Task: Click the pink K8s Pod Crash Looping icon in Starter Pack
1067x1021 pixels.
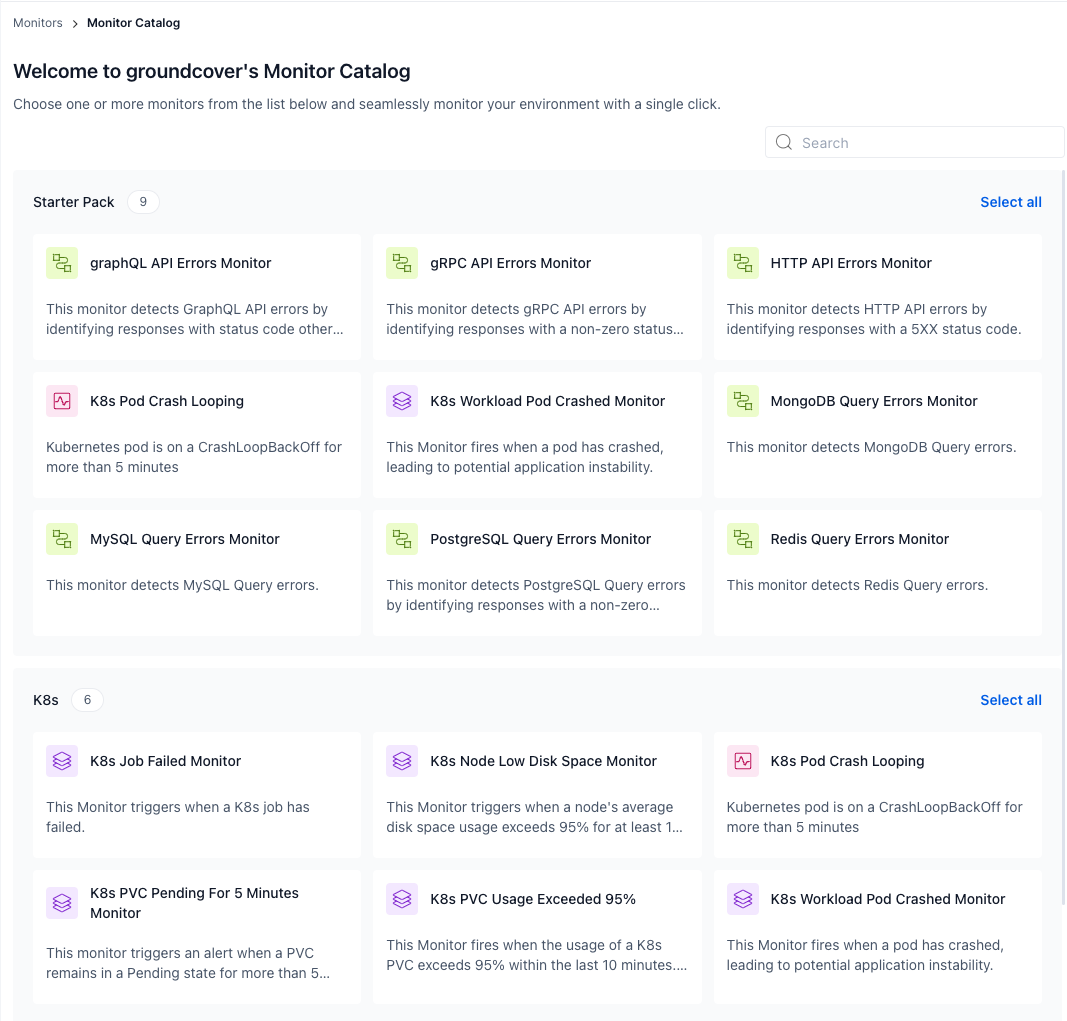Action: [x=62, y=401]
